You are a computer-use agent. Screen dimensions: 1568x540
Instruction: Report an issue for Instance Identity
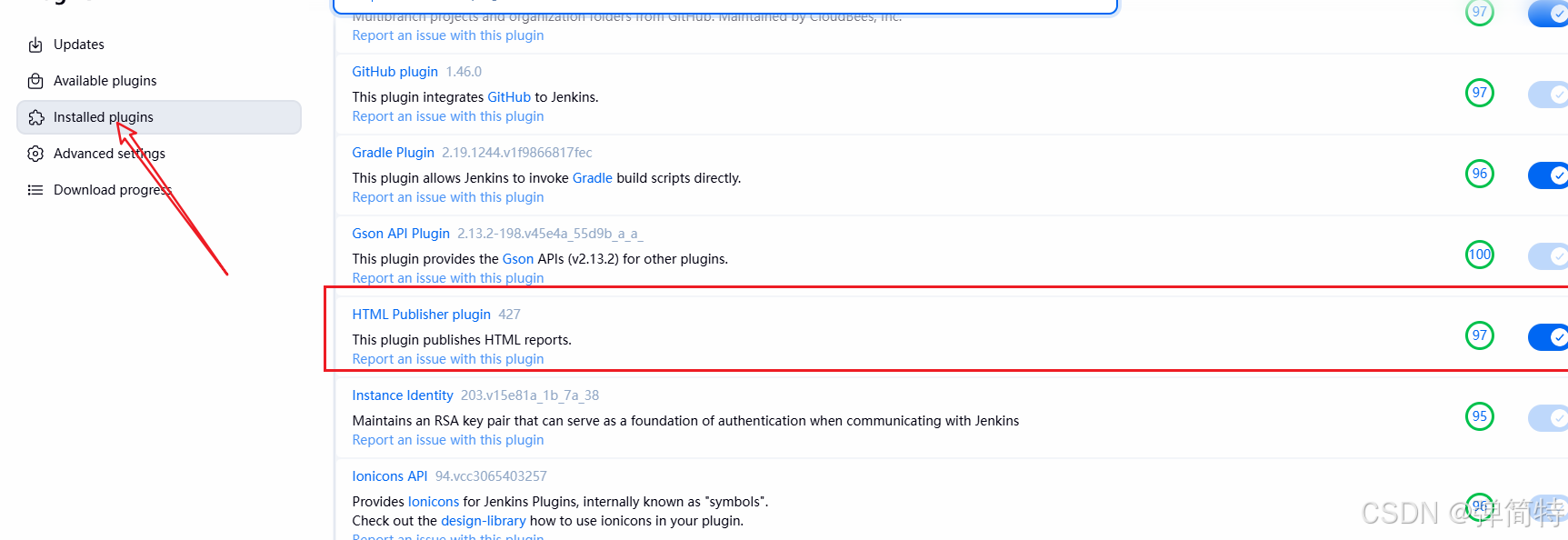448,440
